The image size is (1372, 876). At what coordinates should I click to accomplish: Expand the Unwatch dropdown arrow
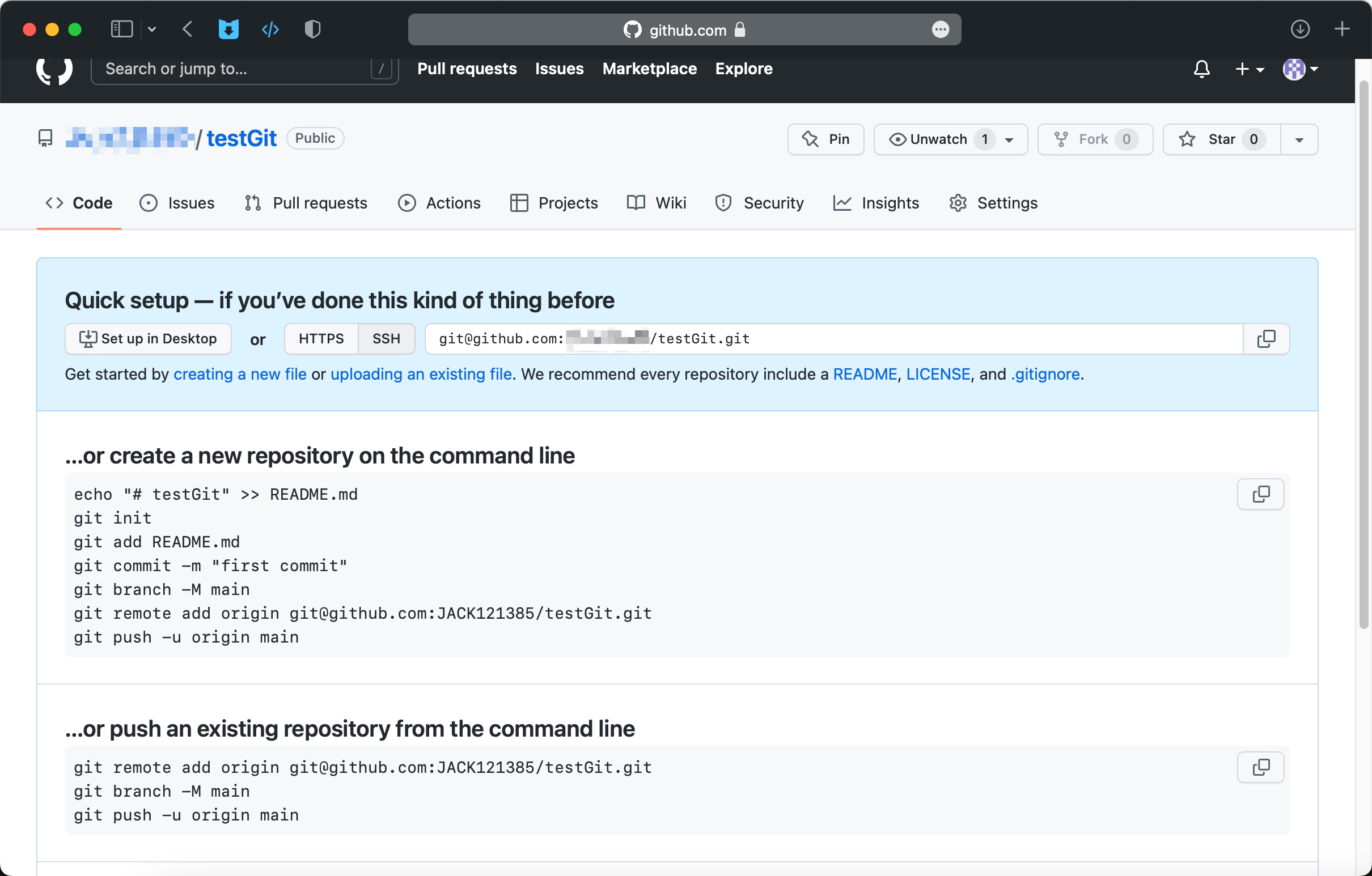(x=1009, y=139)
